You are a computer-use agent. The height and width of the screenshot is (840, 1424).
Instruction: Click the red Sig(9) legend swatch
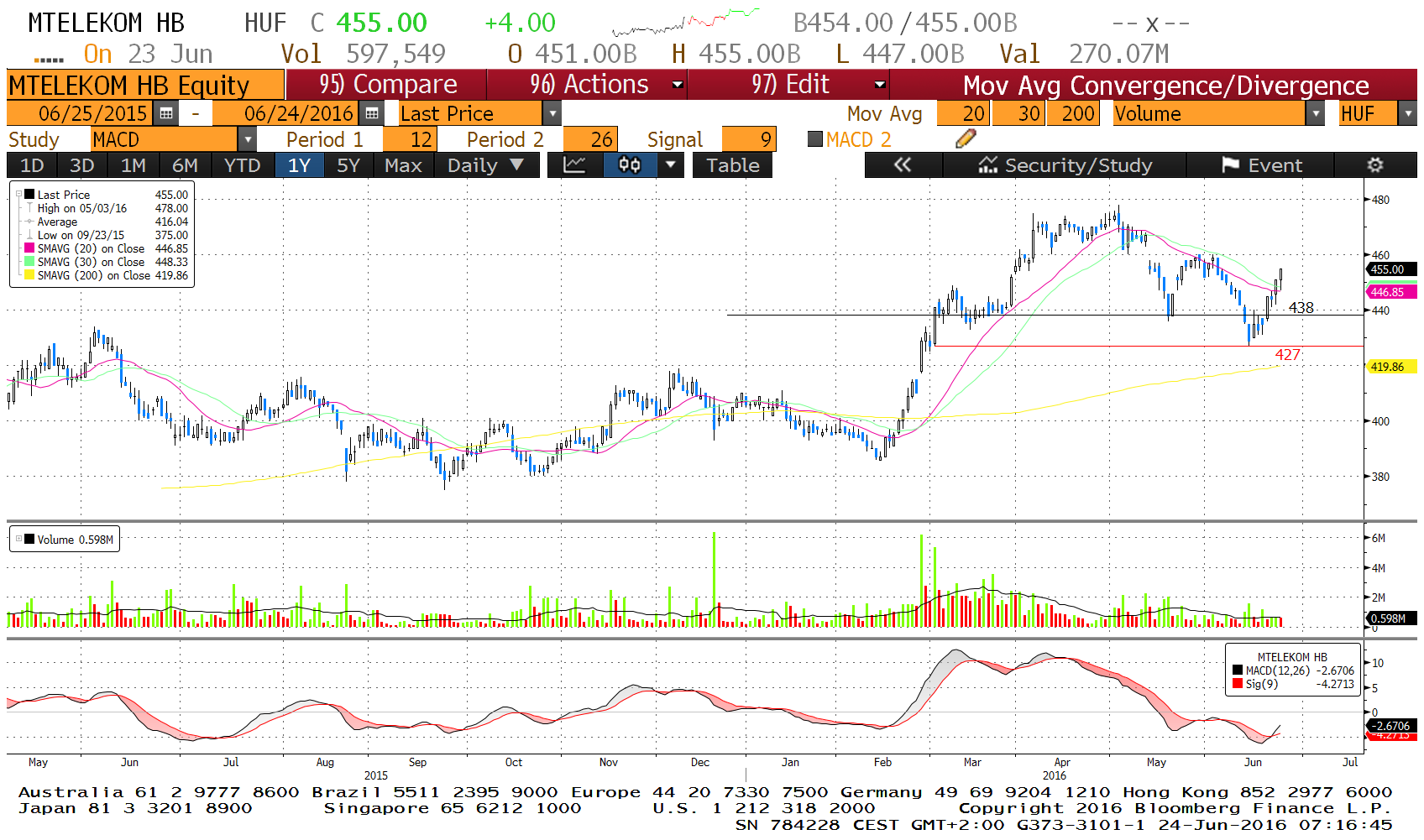click(1237, 684)
